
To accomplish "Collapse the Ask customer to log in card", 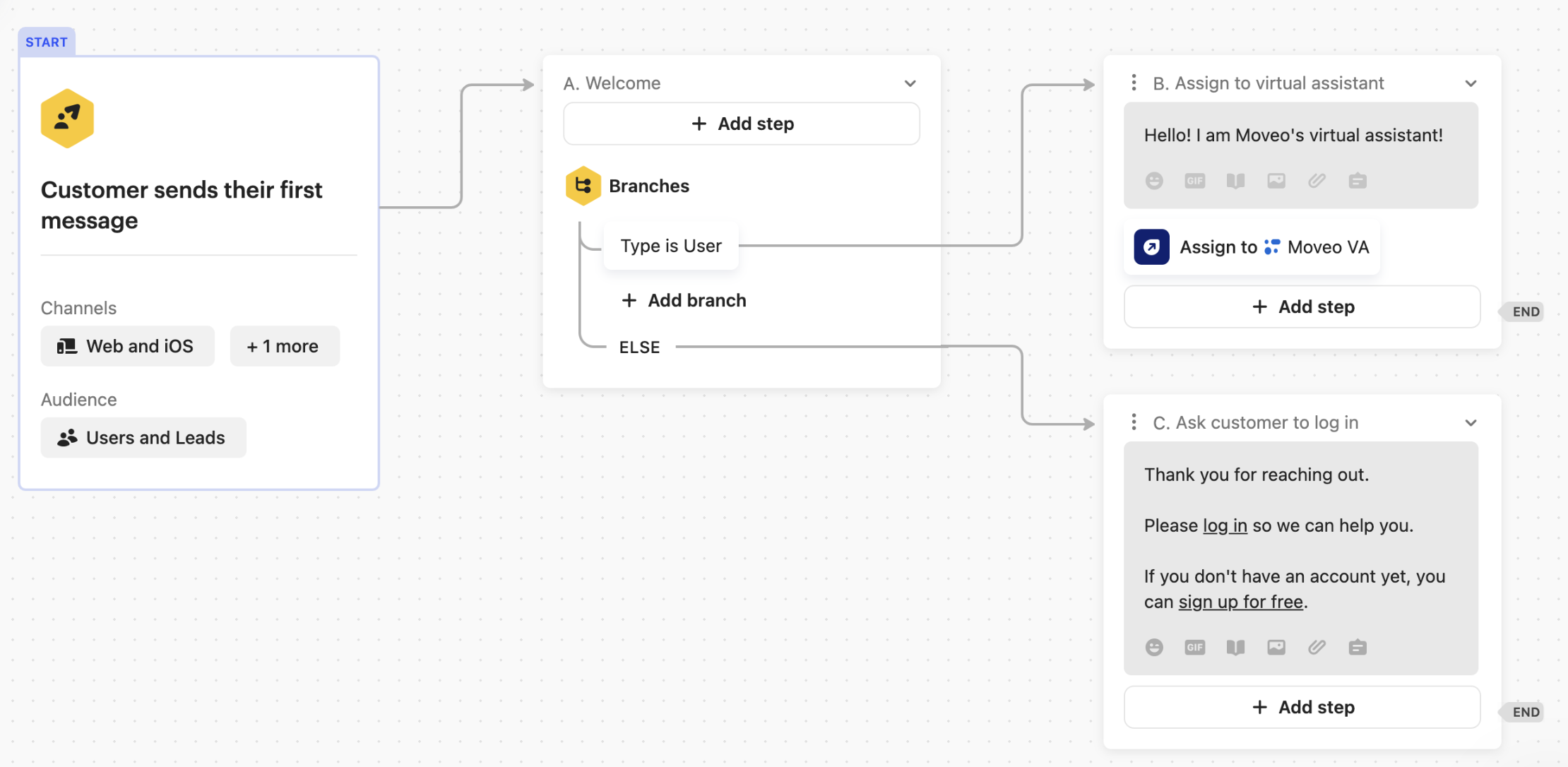I will [x=1471, y=422].
